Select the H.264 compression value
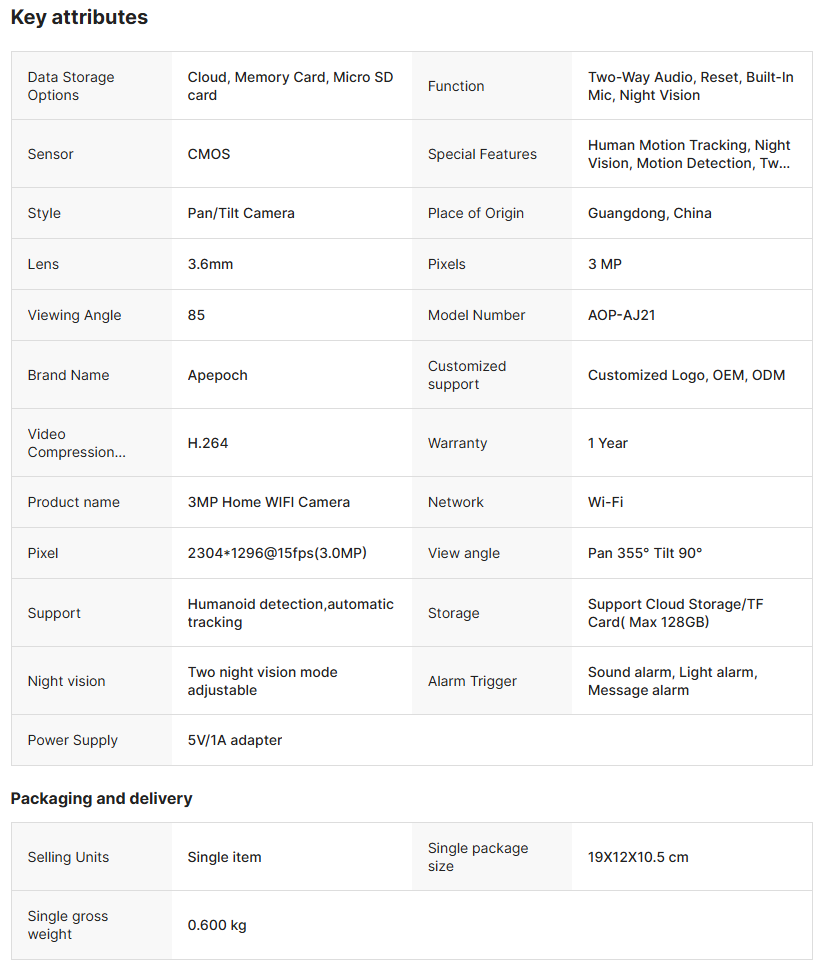 click(x=208, y=443)
